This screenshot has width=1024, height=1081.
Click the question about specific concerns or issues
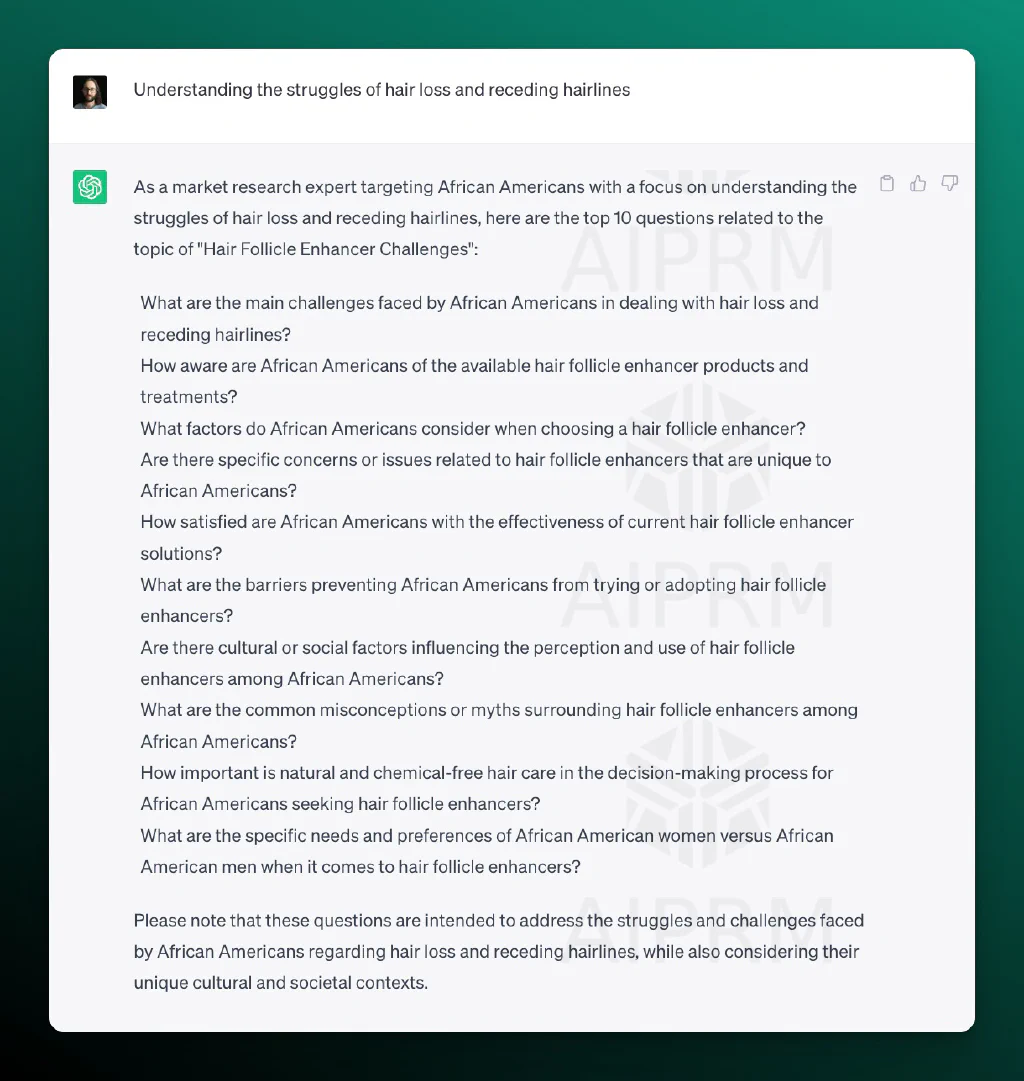(486, 475)
